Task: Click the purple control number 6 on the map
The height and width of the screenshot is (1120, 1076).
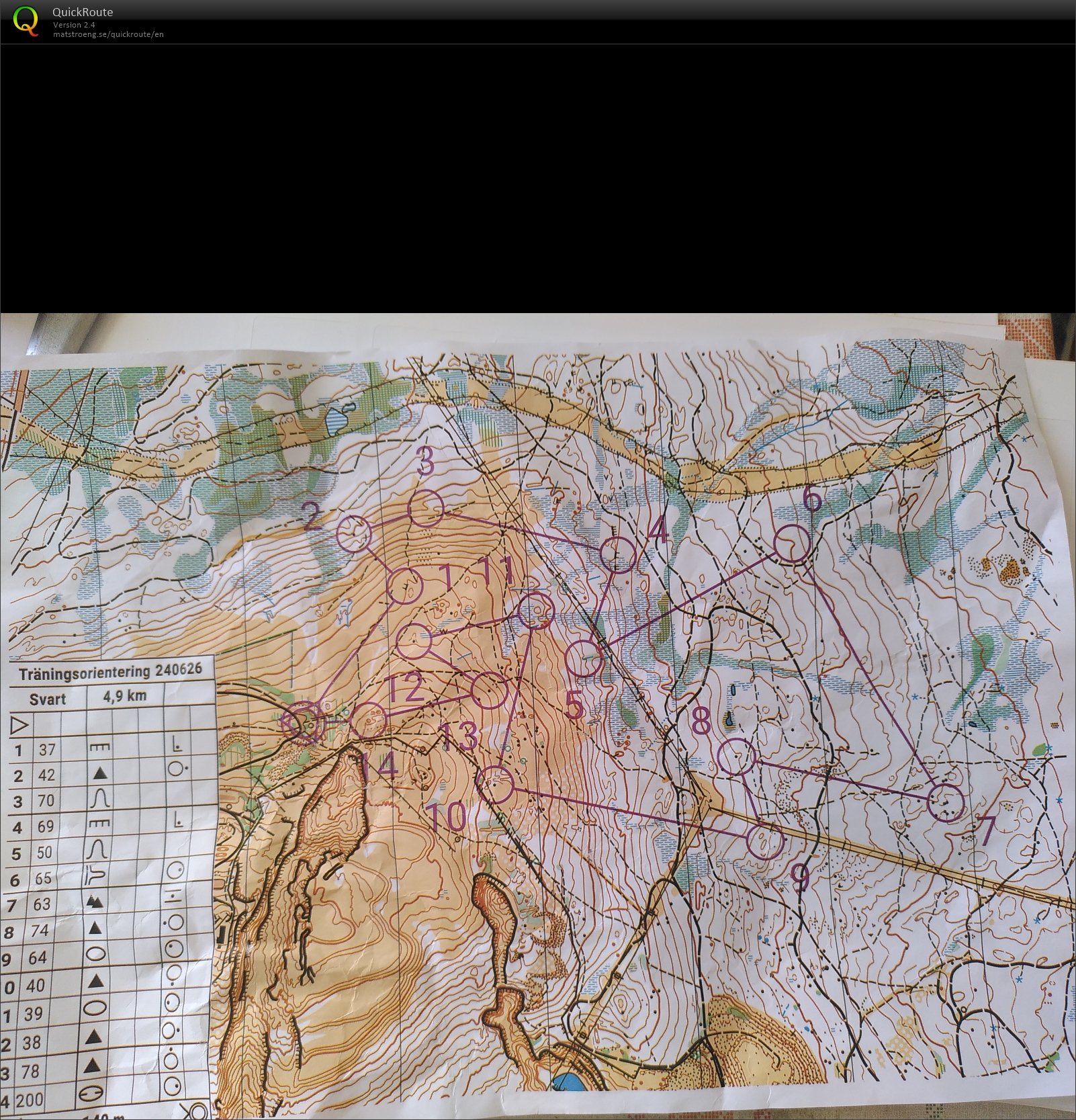Action: pyautogui.click(x=812, y=501)
